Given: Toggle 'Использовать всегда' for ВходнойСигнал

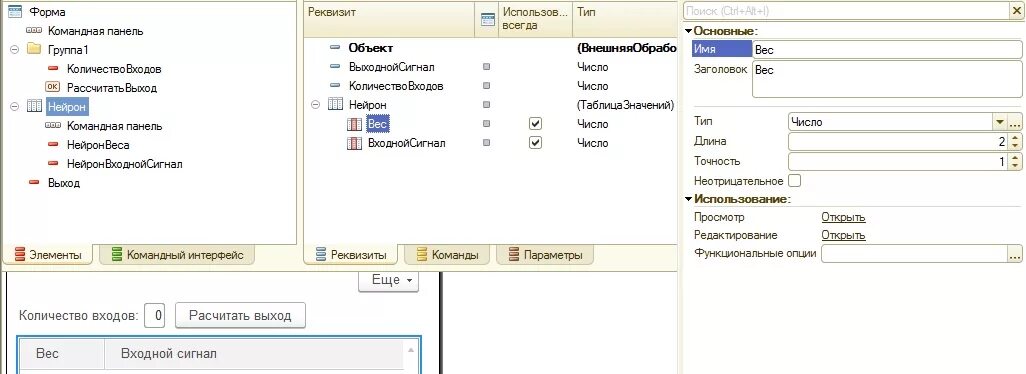Looking at the screenshot, I should (535, 143).
